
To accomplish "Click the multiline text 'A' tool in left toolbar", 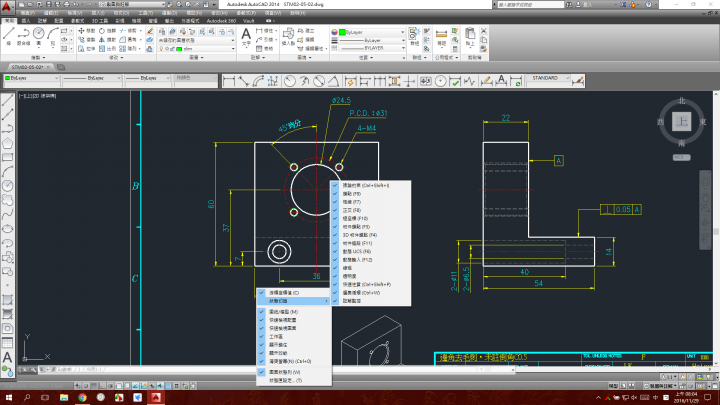I will pos(7,357).
